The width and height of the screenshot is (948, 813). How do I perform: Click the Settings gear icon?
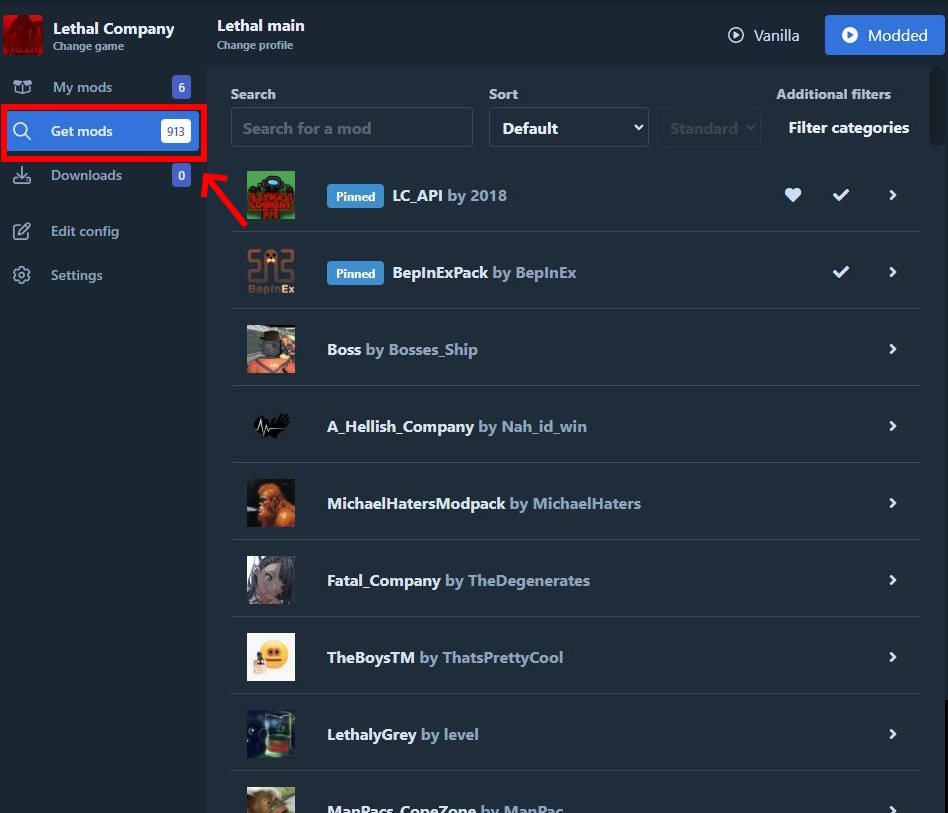click(22, 275)
